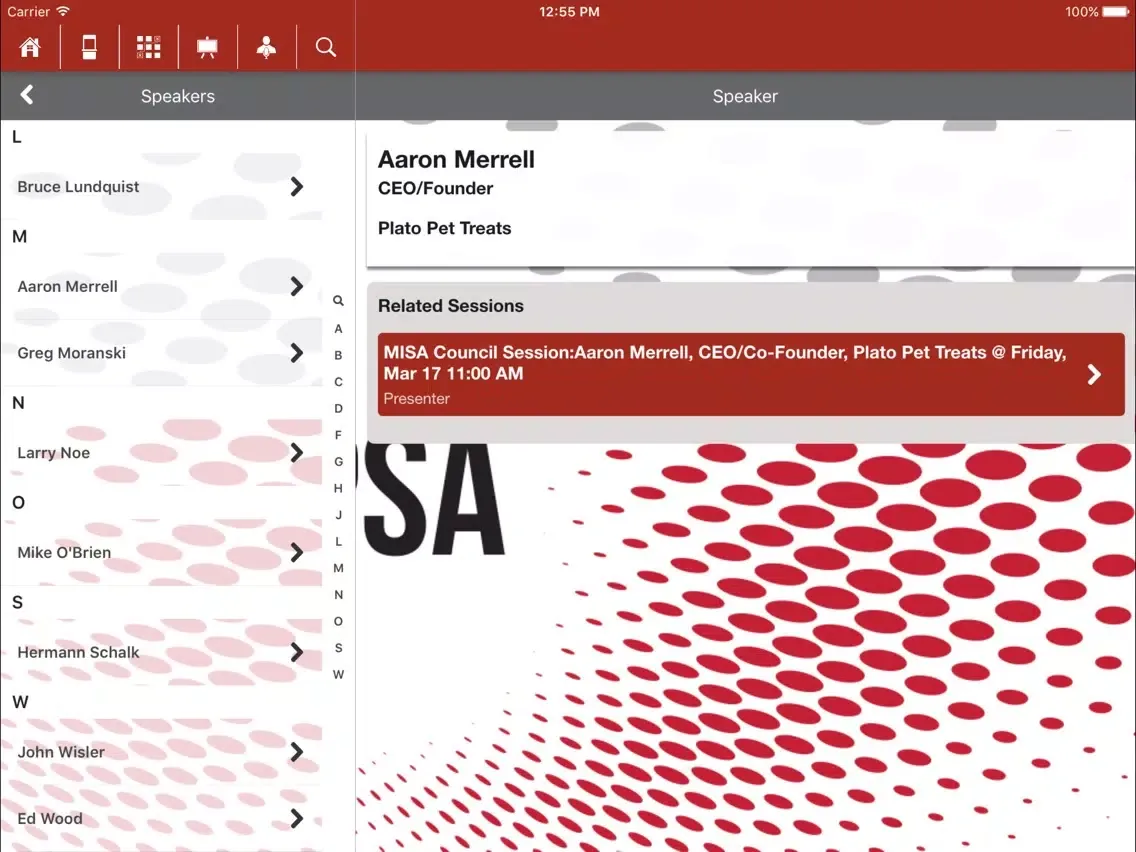The height and width of the screenshot is (852, 1136).
Task: Open Larry Noe chevron
Action: pyautogui.click(x=296, y=453)
